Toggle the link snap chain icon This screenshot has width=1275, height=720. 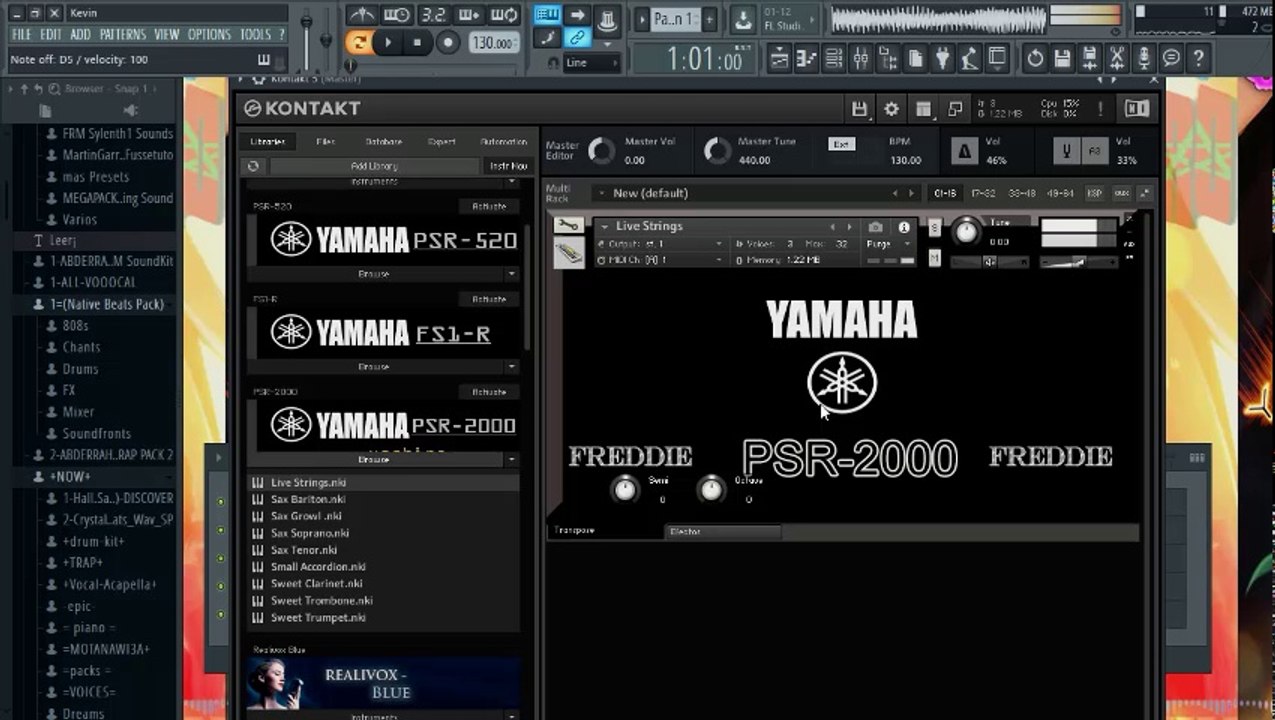tap(577, 38)
